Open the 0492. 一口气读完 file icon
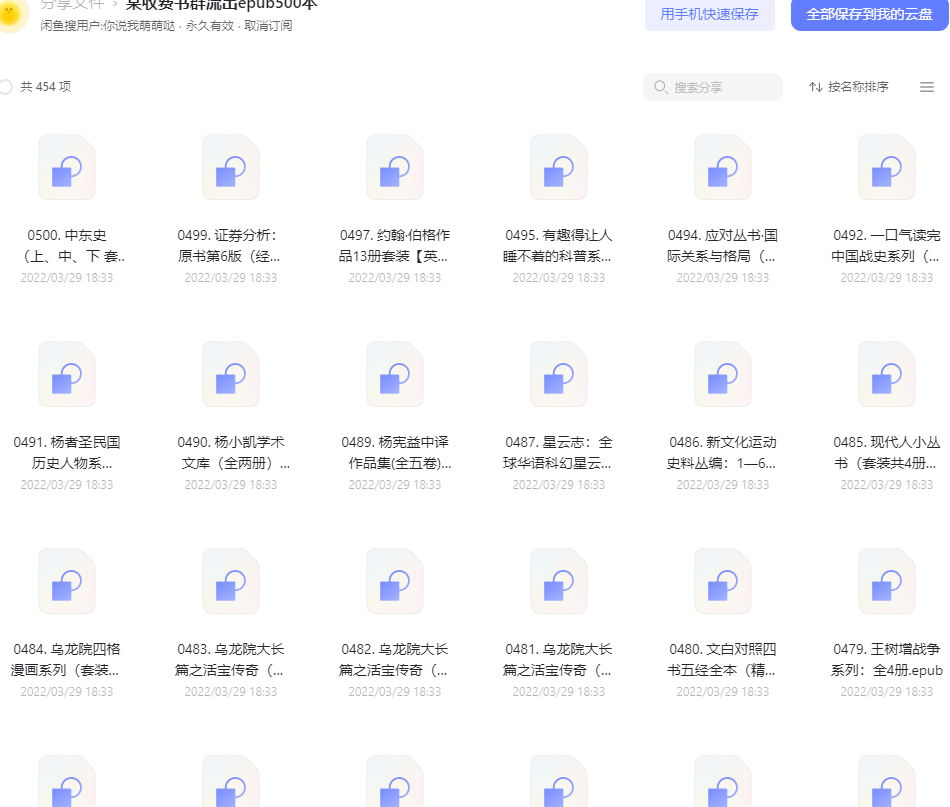The width and height of the screenshot is (950, 807). (886, 167)
